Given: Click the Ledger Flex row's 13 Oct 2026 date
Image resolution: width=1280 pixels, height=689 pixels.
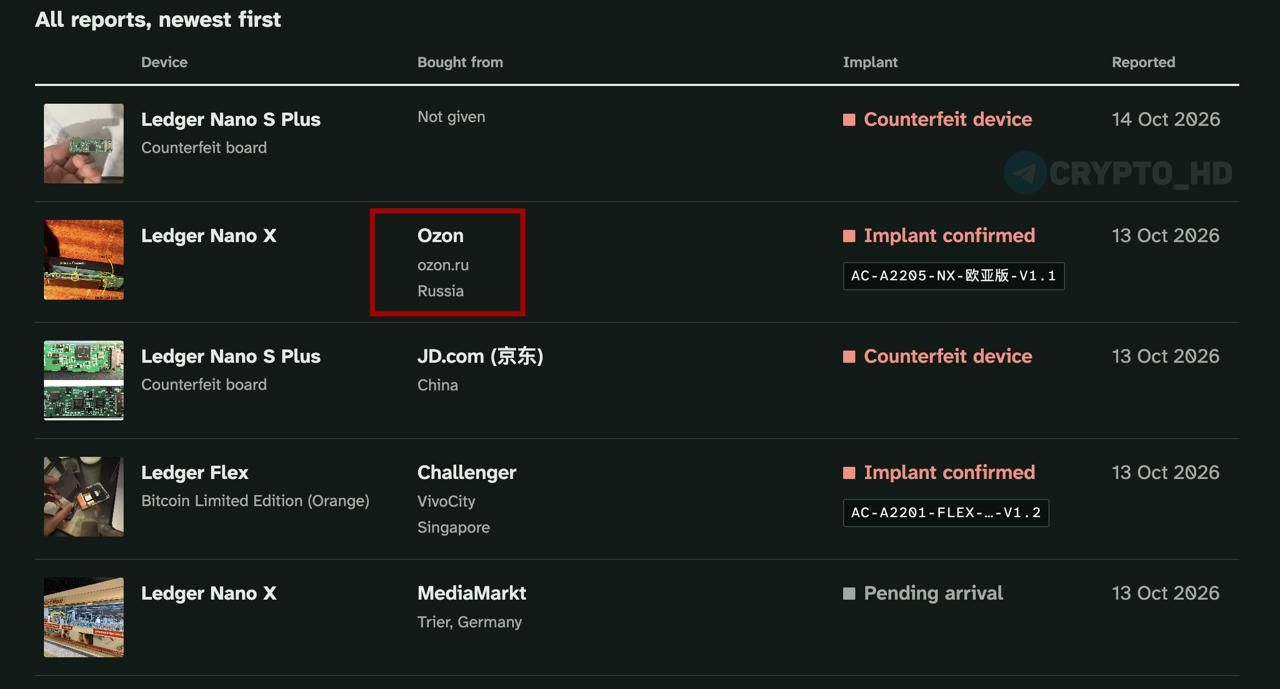Looking at the screenshot, I should tap(1166, 473).
